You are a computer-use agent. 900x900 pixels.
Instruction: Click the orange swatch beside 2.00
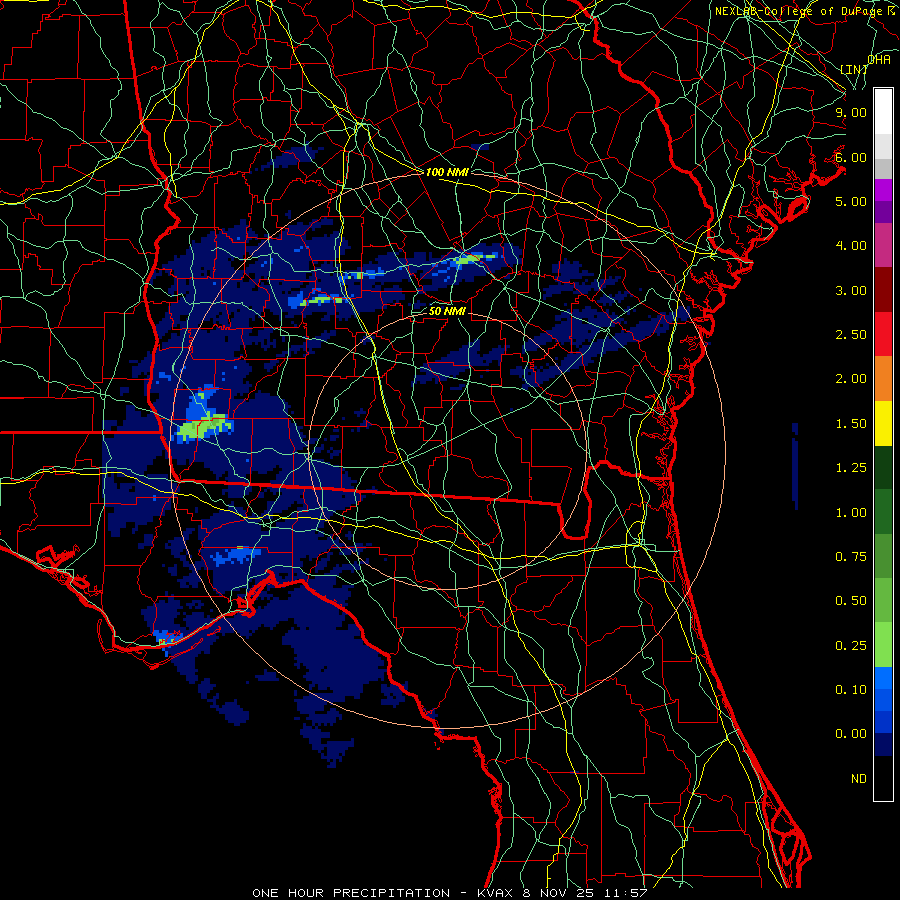point(883,378)
